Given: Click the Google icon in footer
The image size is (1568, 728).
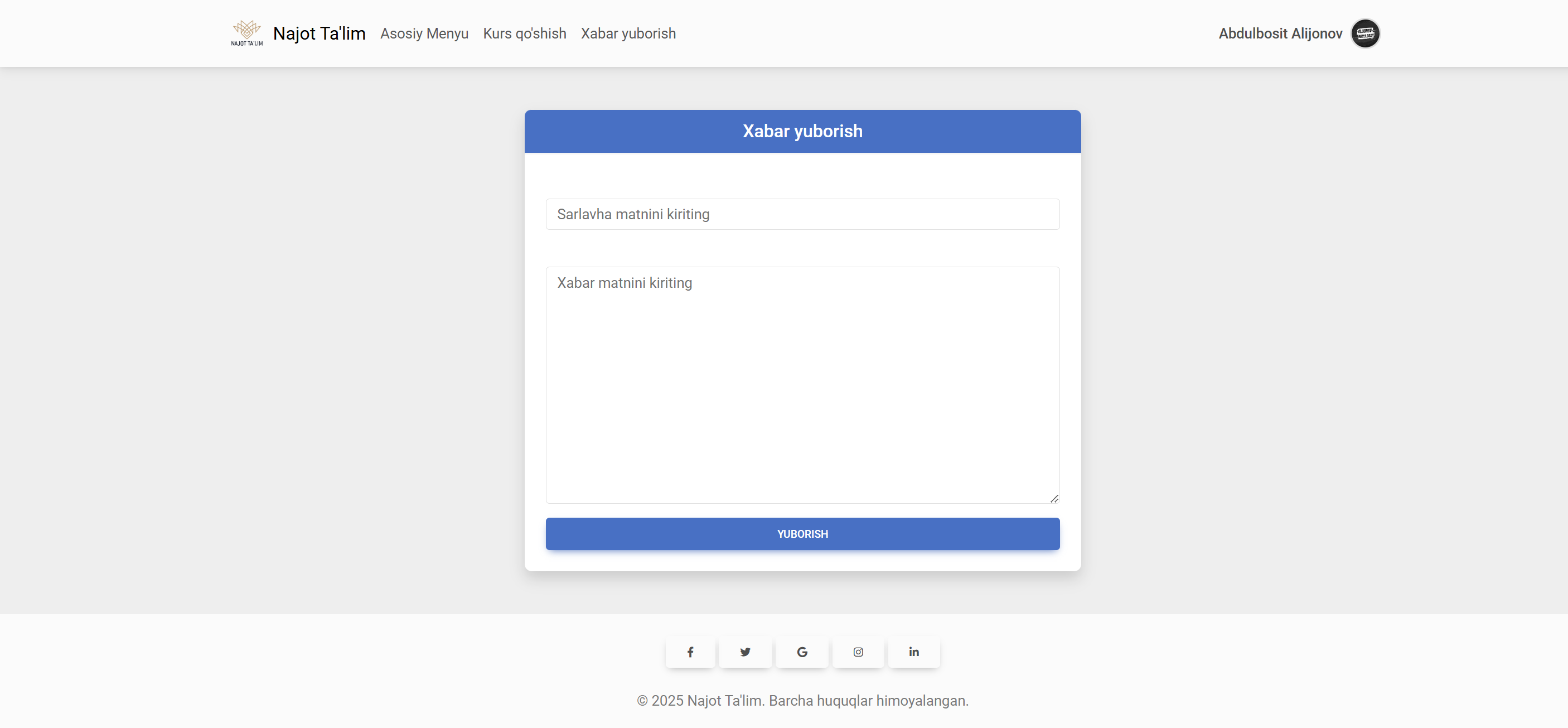Looking at the screenshot, I should [x=802, y=652].
